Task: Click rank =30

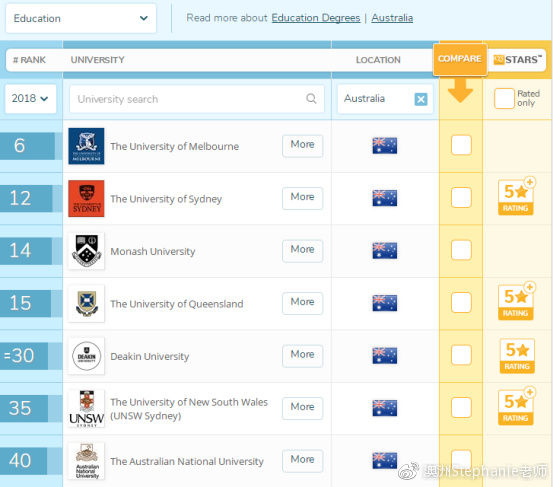Action: tap(19, 356)
